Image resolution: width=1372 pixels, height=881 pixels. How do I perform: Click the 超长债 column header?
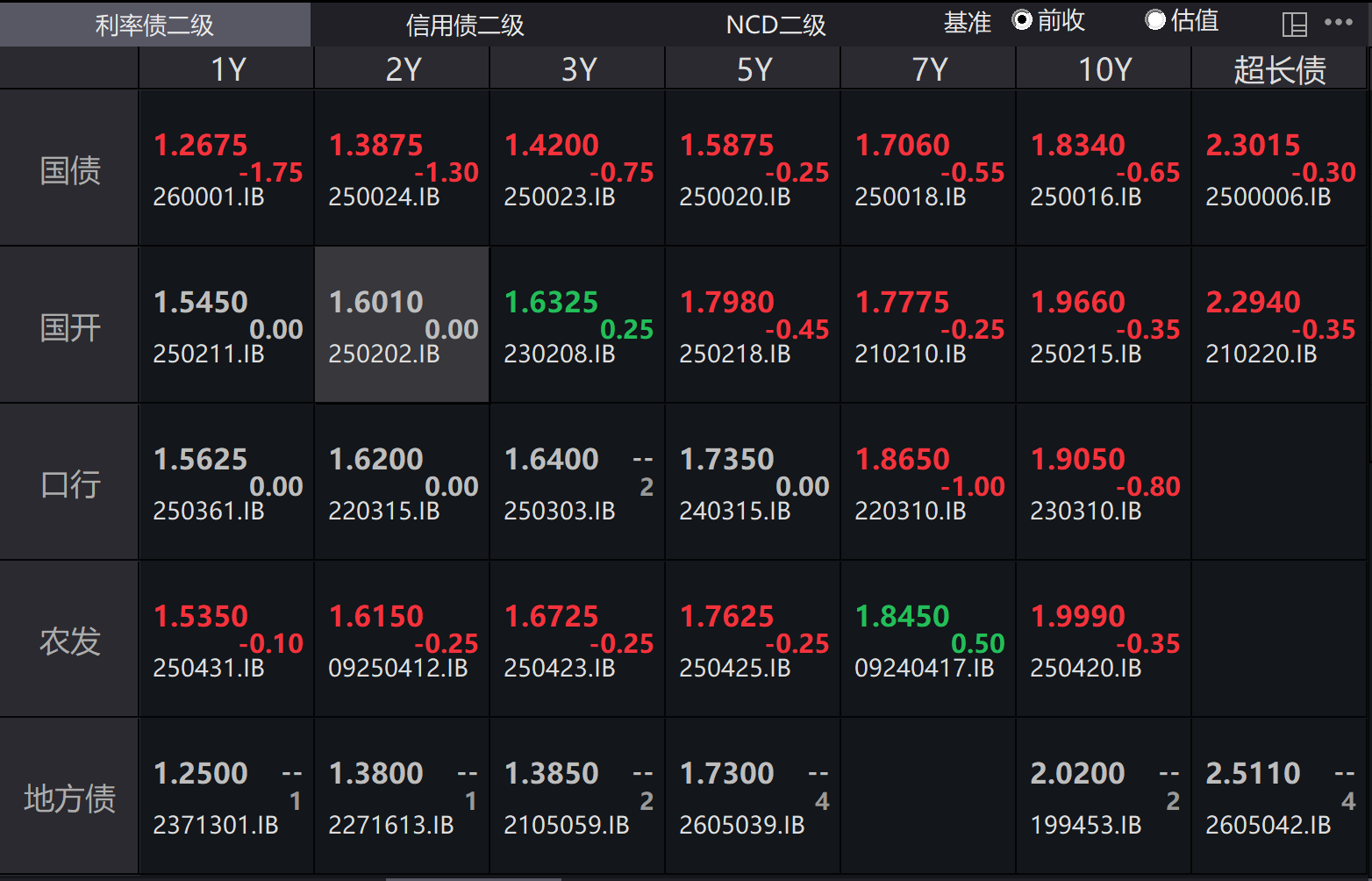point(1279,69)
